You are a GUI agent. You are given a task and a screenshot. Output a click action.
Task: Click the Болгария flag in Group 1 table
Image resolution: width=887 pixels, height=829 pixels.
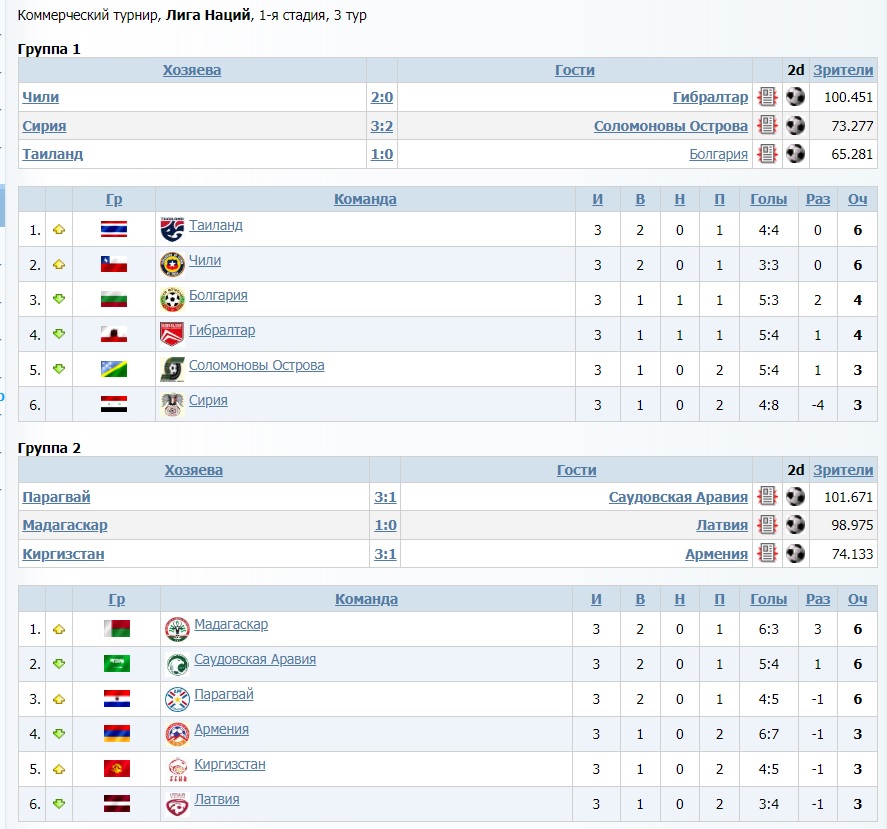[x=113, y=299]
